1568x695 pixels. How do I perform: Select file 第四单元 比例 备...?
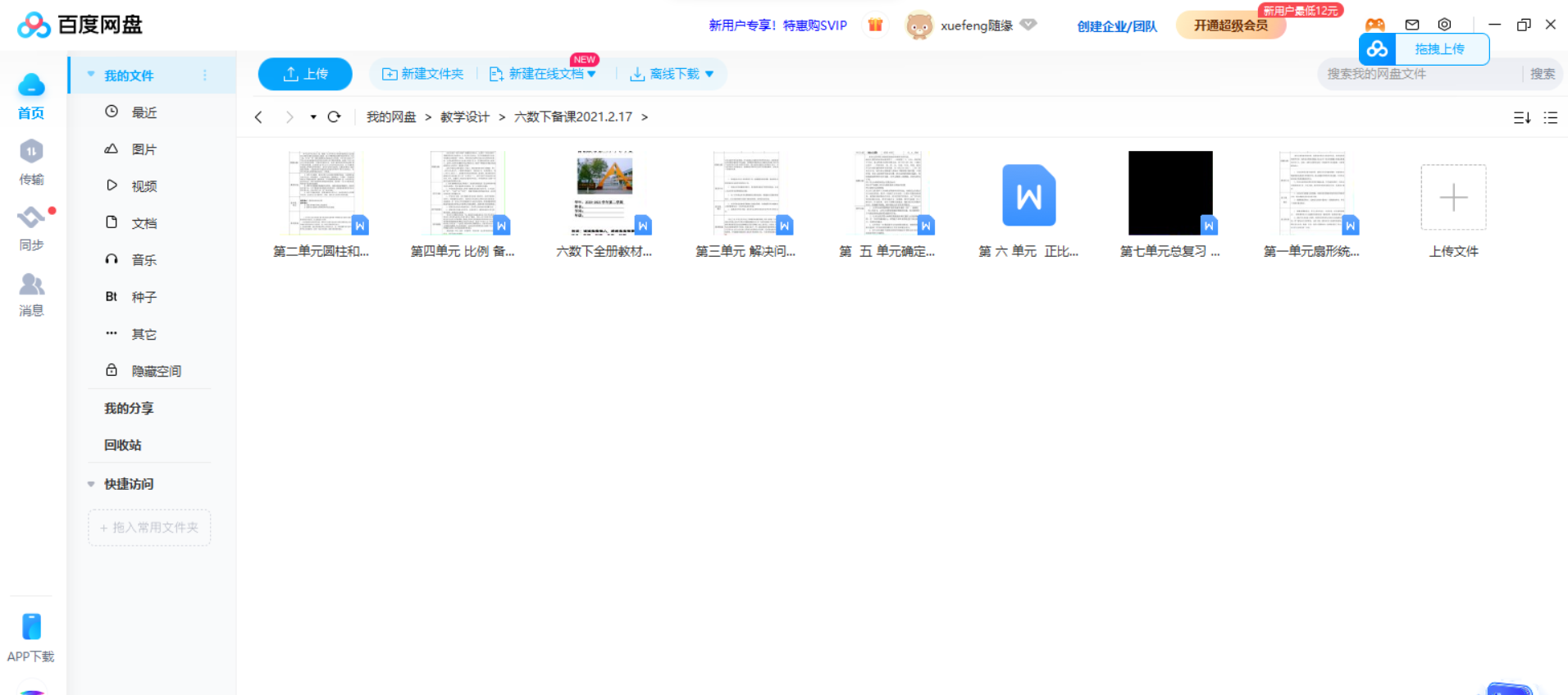463,204
